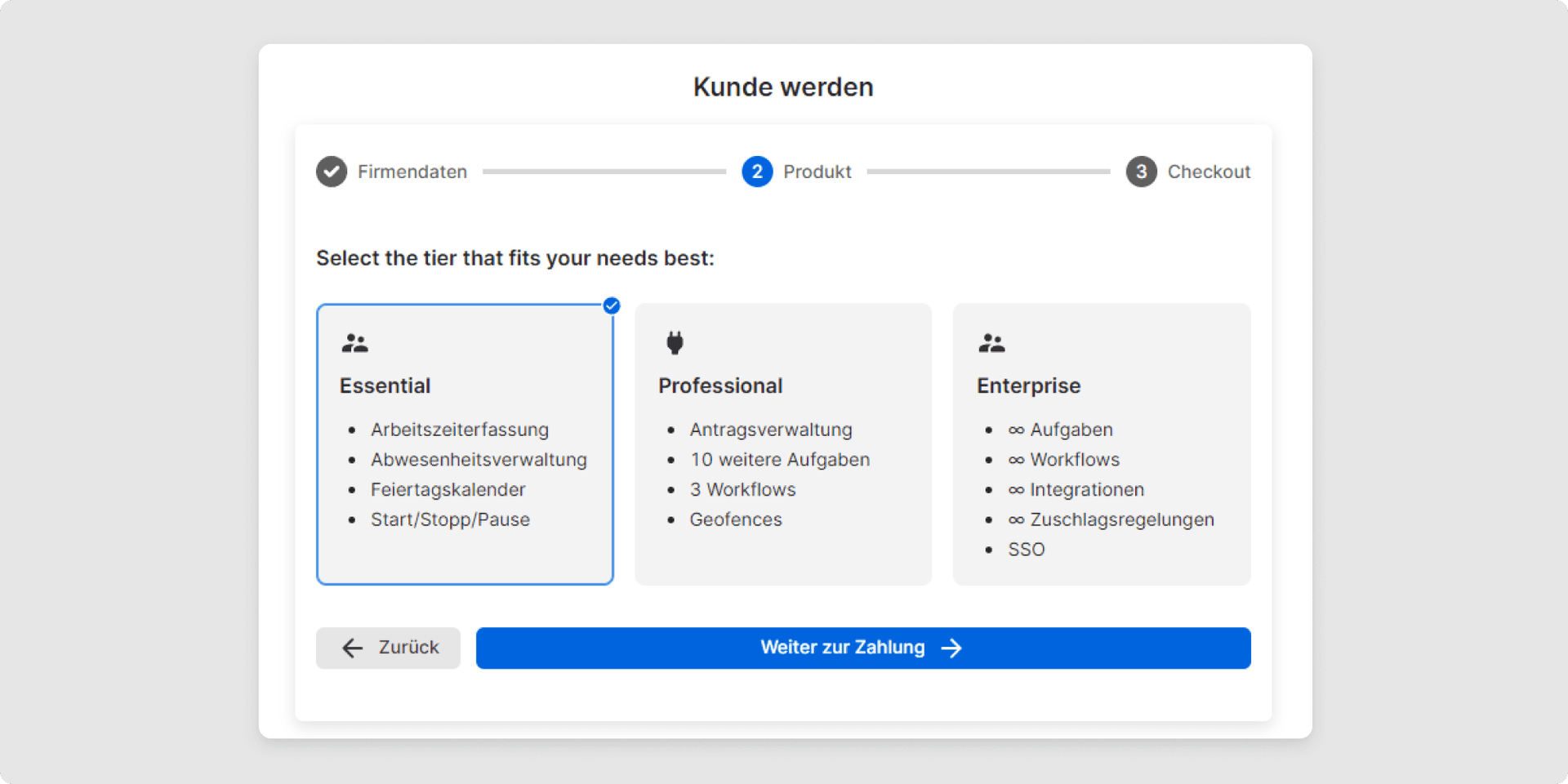Screen dimensions: 1568x784
Task: Click the Geofences feature item on Professional card
Action: pos(736,519)
